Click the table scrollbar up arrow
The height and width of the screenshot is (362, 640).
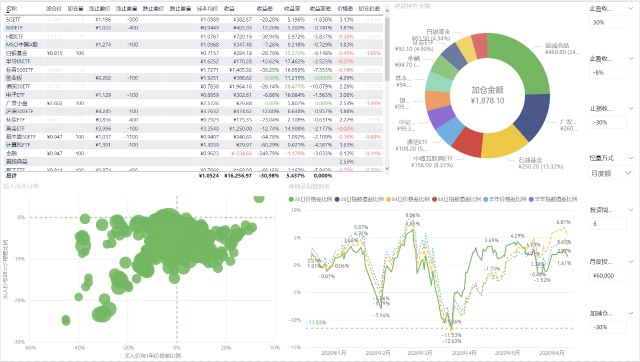tap(387, 10)
